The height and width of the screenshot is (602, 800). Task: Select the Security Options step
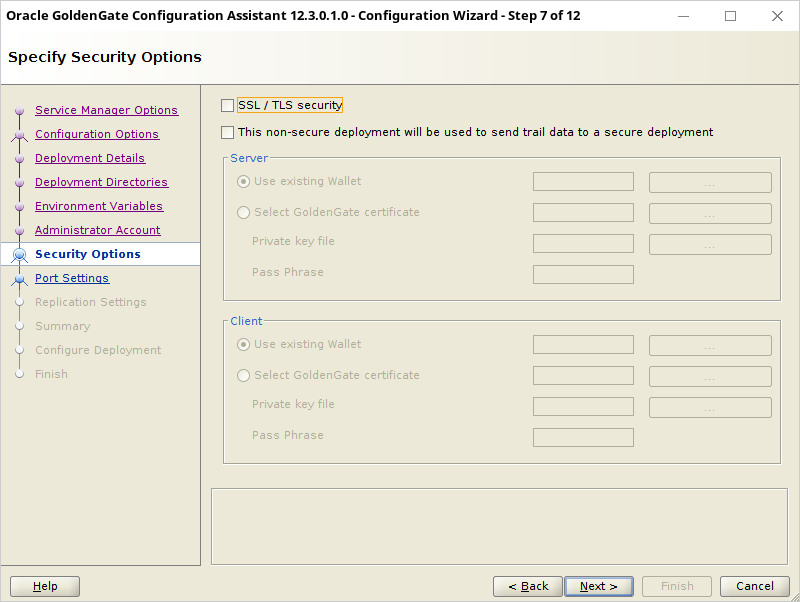88,254
